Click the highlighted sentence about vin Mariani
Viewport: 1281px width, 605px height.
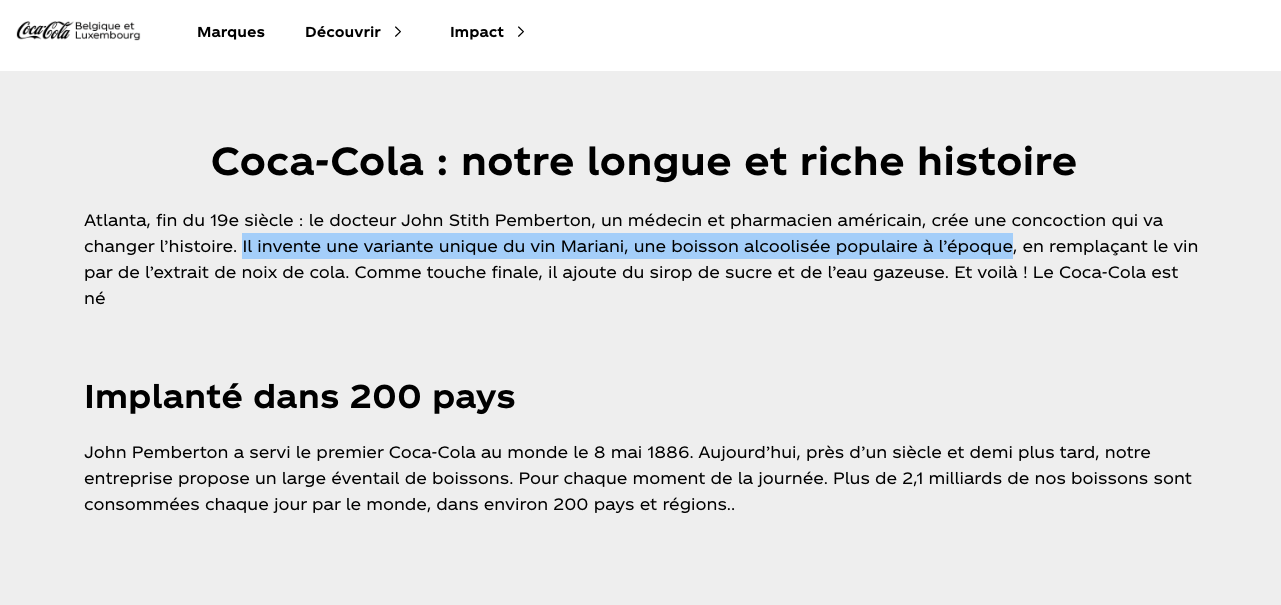(627, 246)
